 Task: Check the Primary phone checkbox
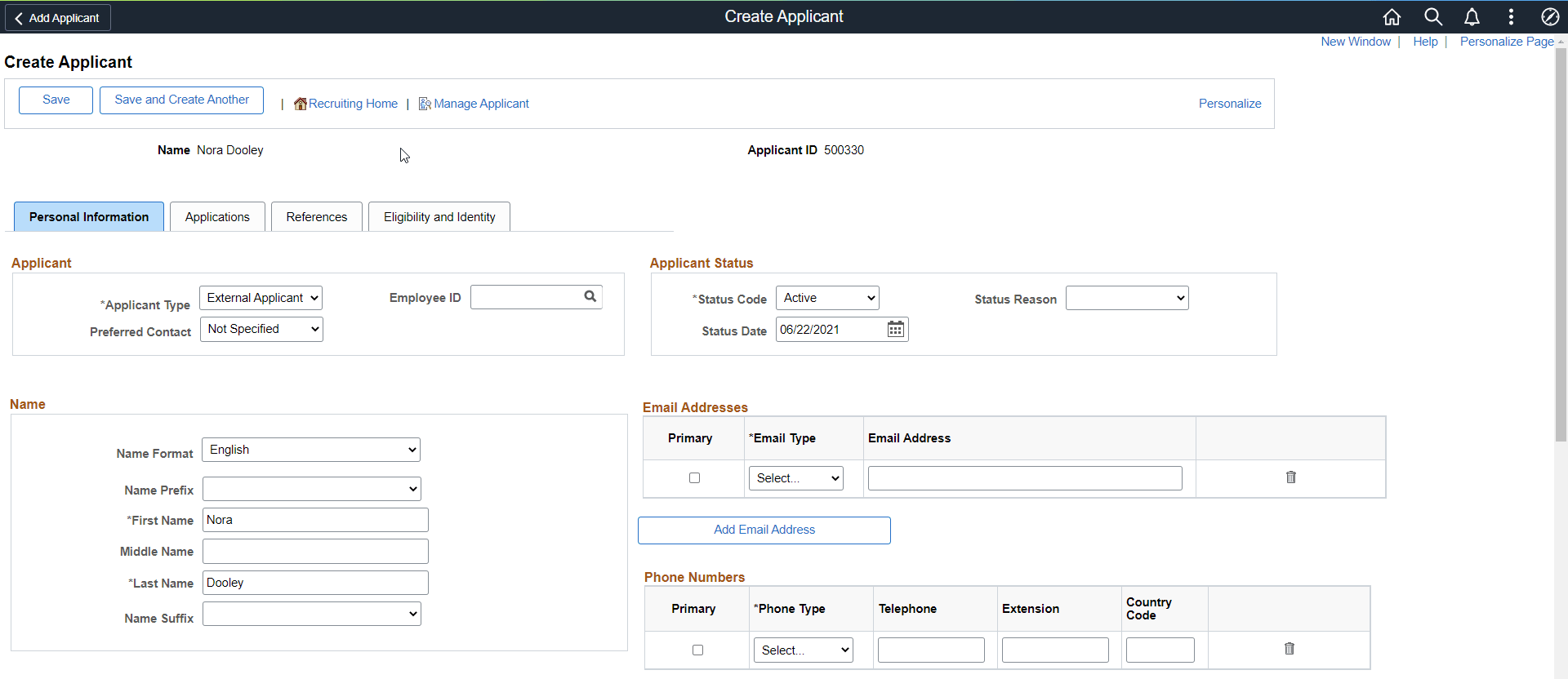[697, 650]
